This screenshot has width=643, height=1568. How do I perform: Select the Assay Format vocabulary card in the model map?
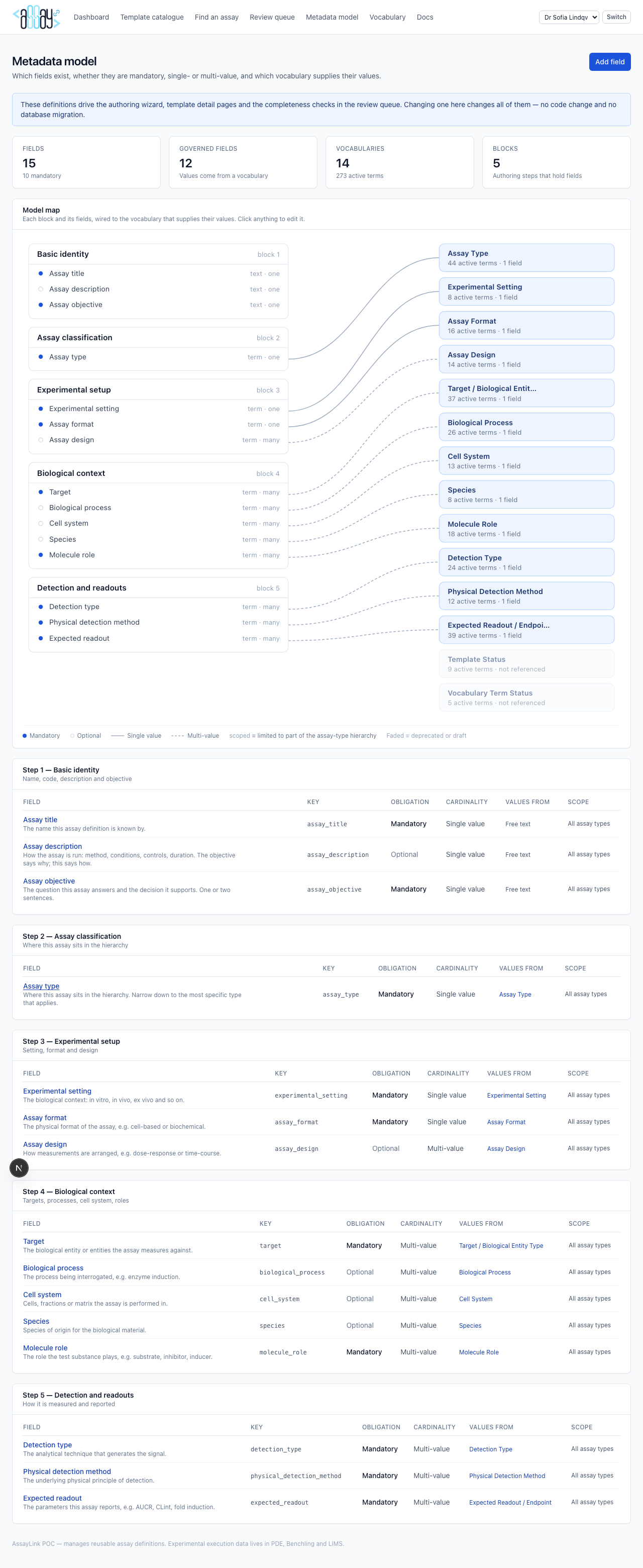[x=527, y=326]
